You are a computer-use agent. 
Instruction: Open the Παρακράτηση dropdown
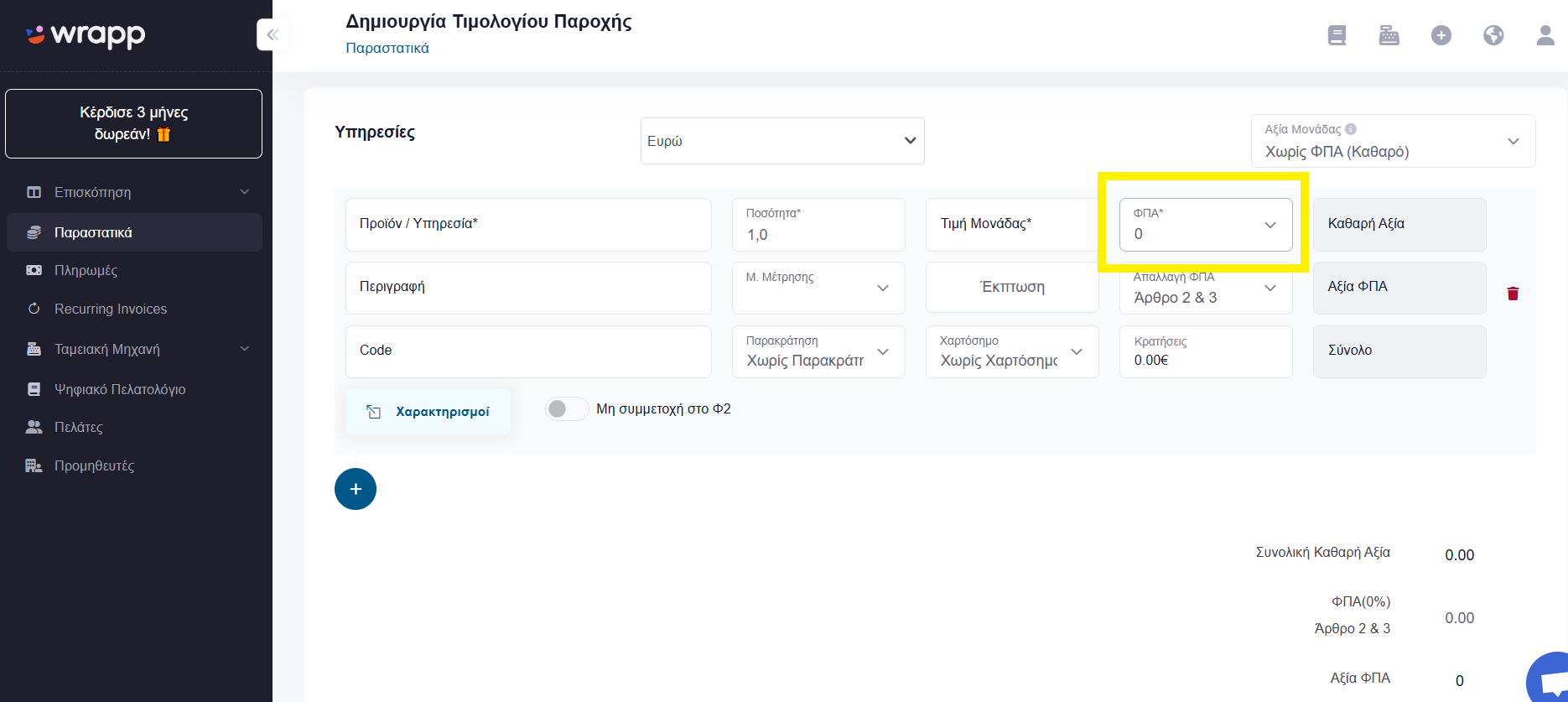818,351
